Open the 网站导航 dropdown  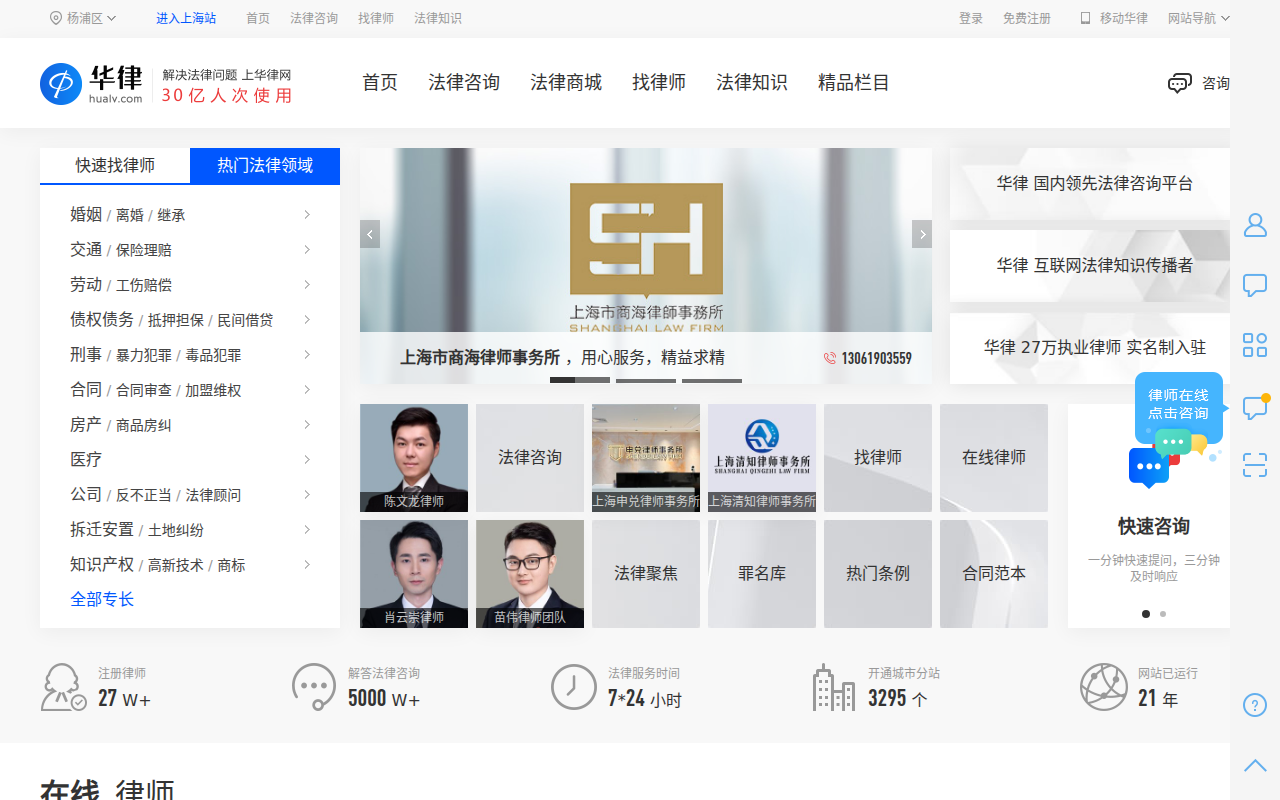pyautogui.click(x=1199, y=18)
